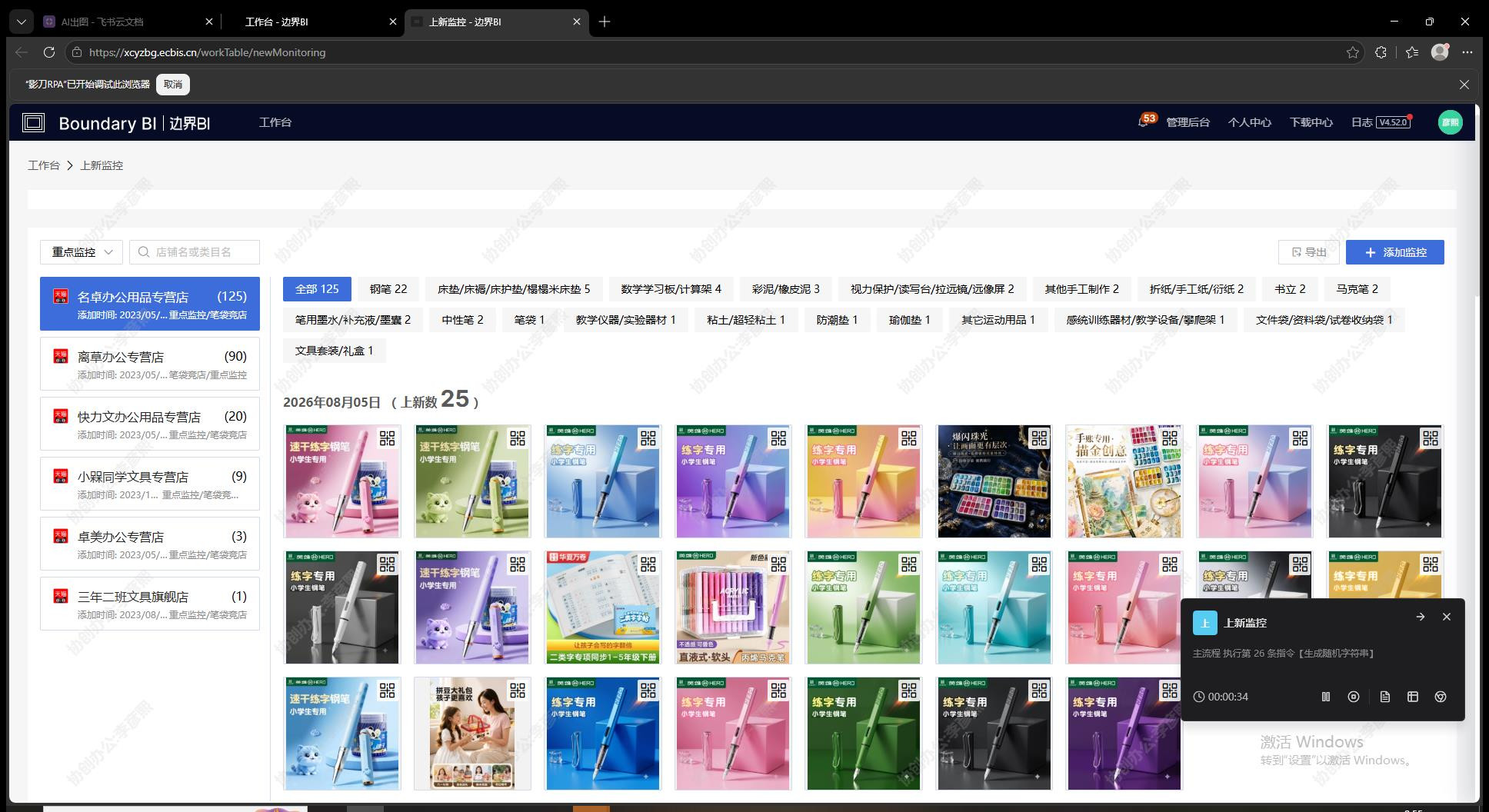Select the 小槑同学文具专营店 shop
This screenshot has height=812, width=1489.
pos(150,484)
